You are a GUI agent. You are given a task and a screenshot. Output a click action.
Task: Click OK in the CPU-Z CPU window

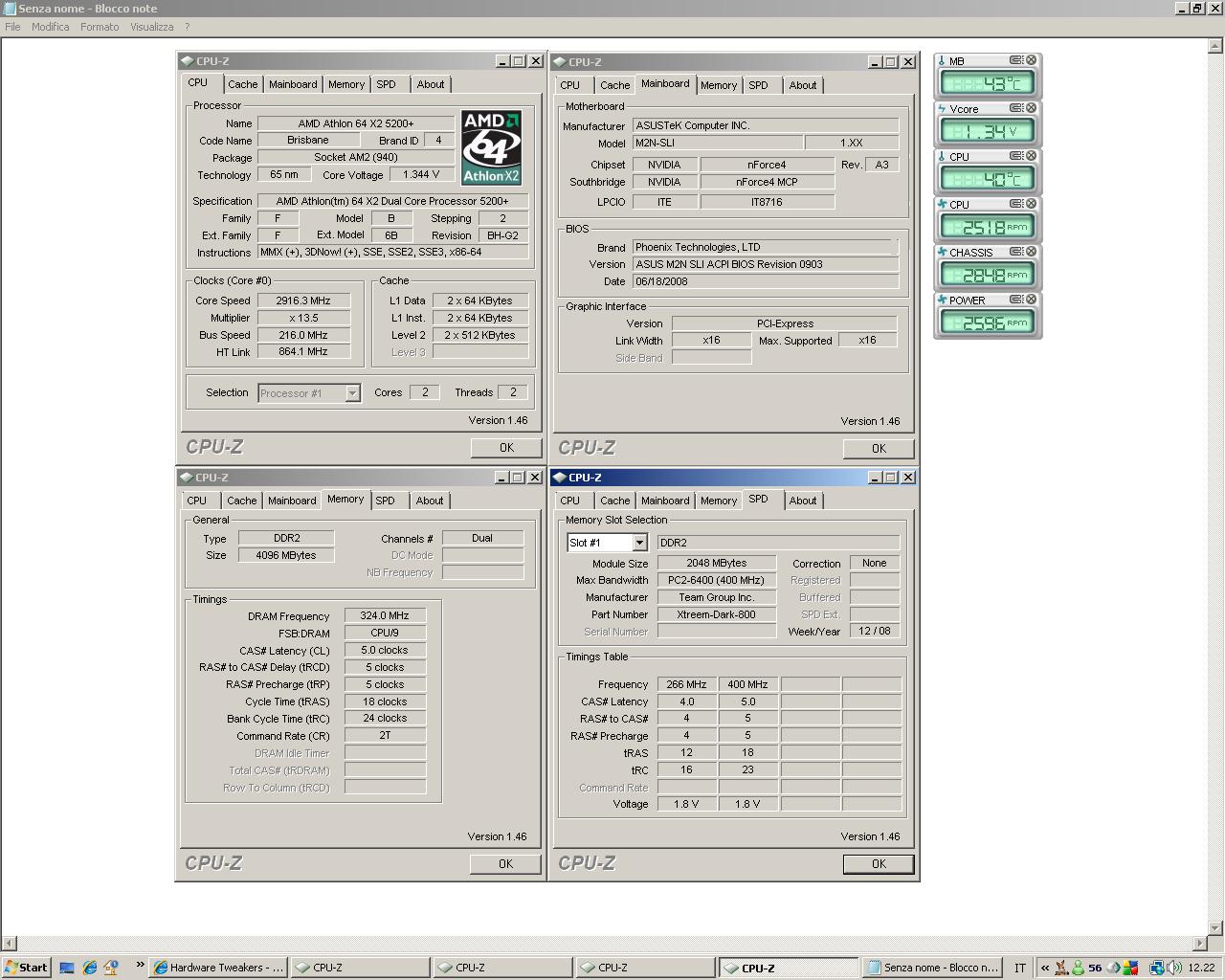point(506,447)
